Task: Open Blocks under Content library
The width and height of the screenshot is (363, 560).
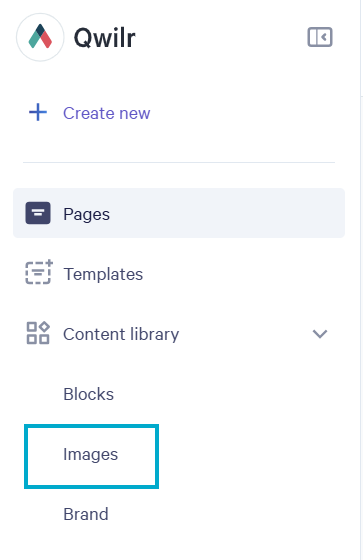Action: [x=88, y=394]
